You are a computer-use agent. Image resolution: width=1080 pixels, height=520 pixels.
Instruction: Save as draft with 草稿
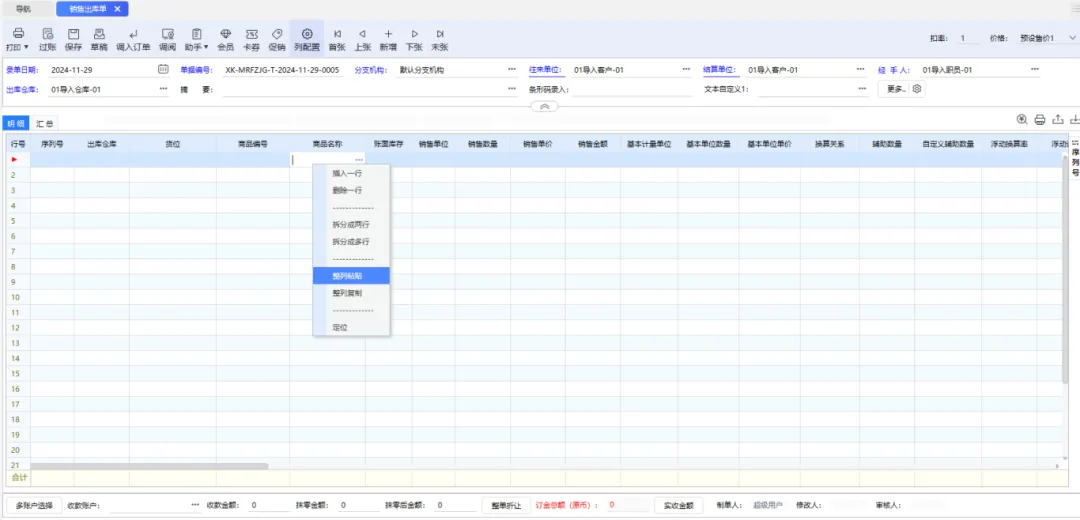(99, 40)
